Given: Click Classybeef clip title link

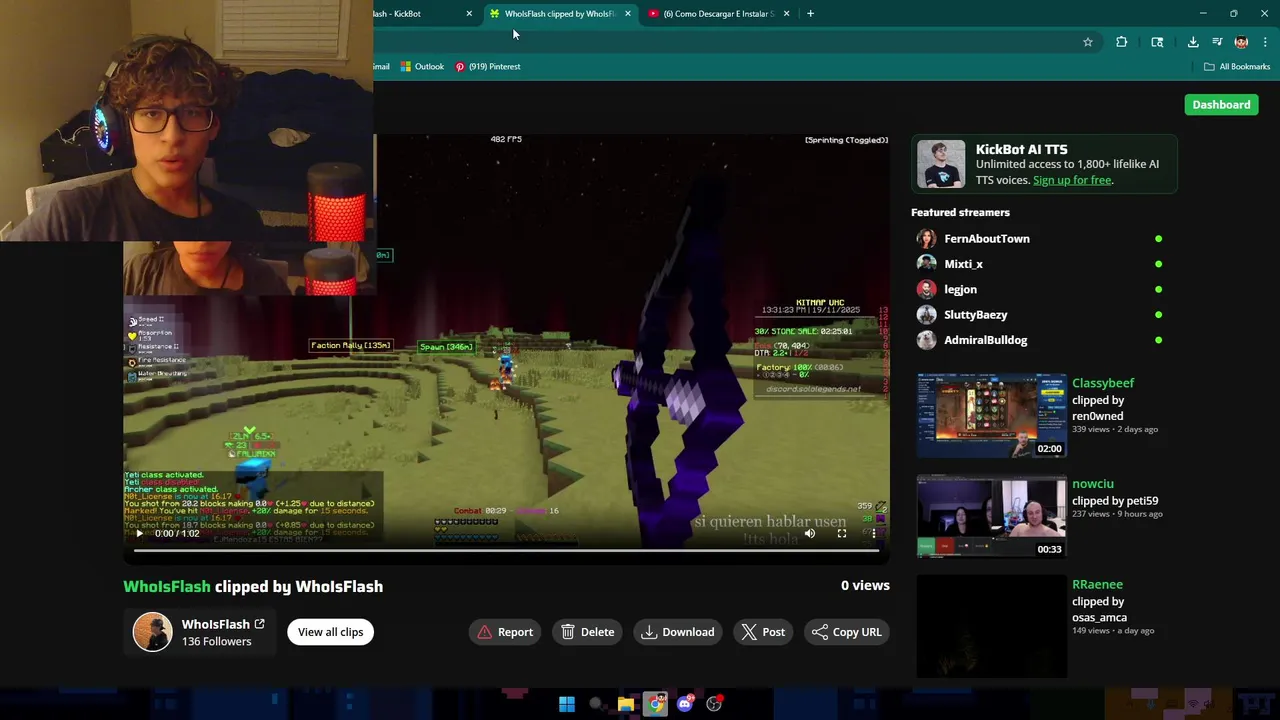Looking at the screenshot, I should 1103,383.
